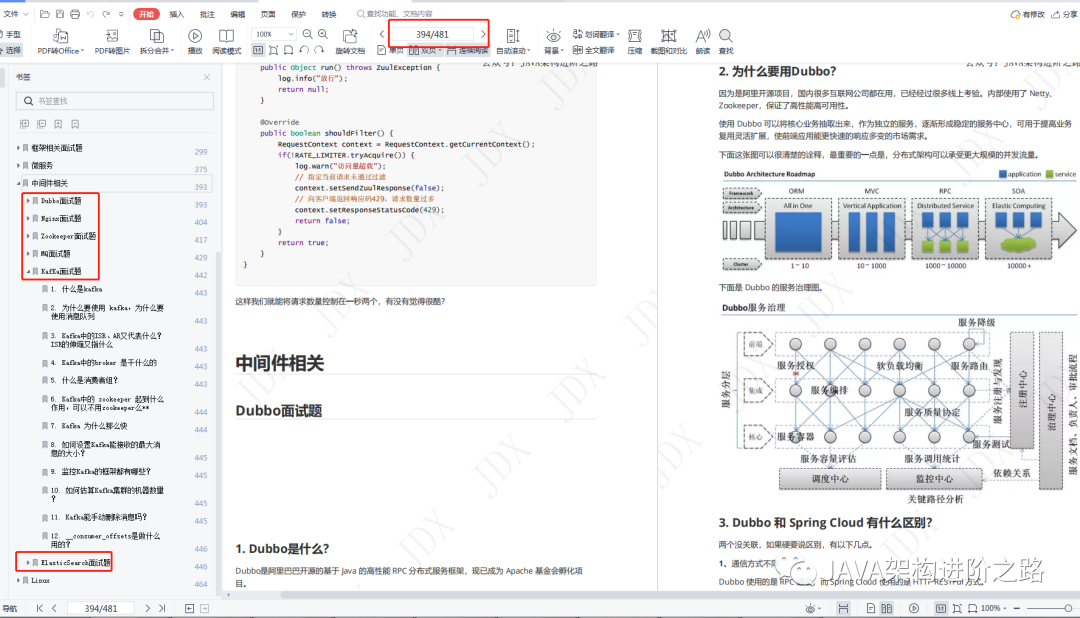1080x618 pixels.
Task: Click the 全文翻译 full-text translation tool
Action: (594, 50)
